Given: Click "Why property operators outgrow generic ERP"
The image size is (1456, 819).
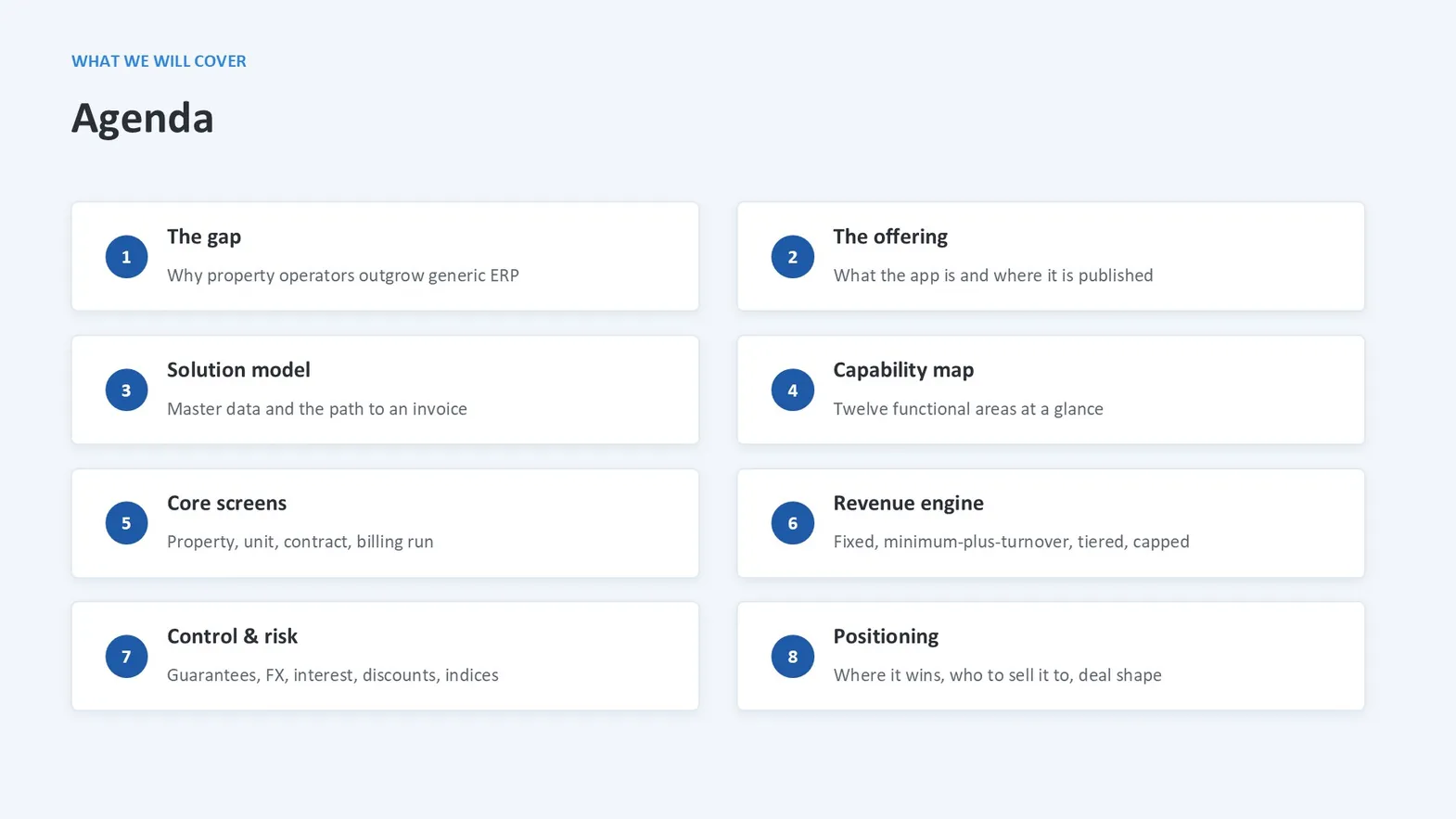Looking at the screenshot, I should pyautogui.click(x=343, y=275).
